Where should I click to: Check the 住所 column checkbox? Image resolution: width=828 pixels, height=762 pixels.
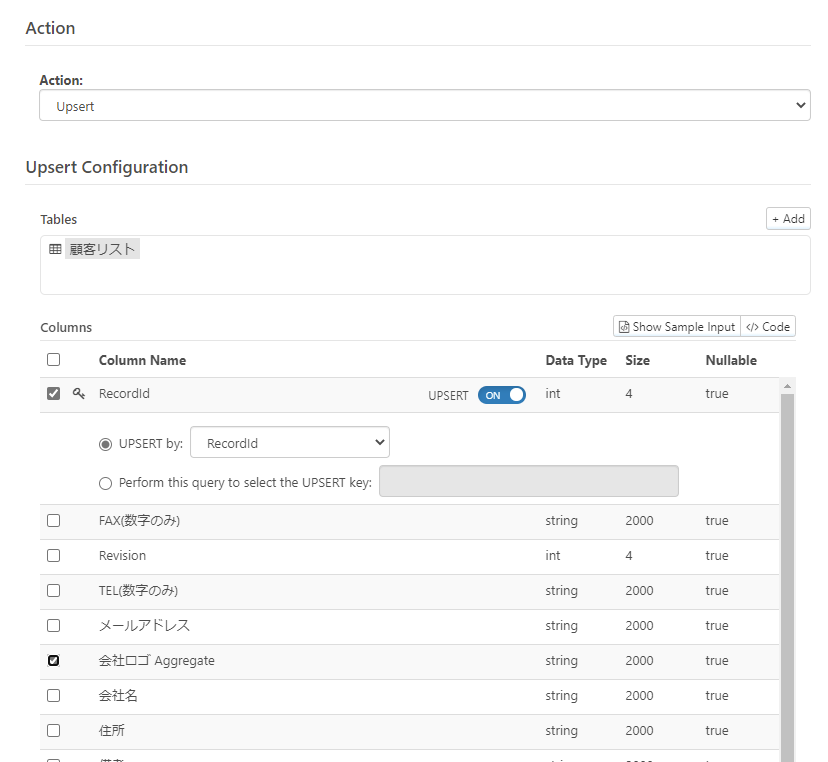click(53, 731)
